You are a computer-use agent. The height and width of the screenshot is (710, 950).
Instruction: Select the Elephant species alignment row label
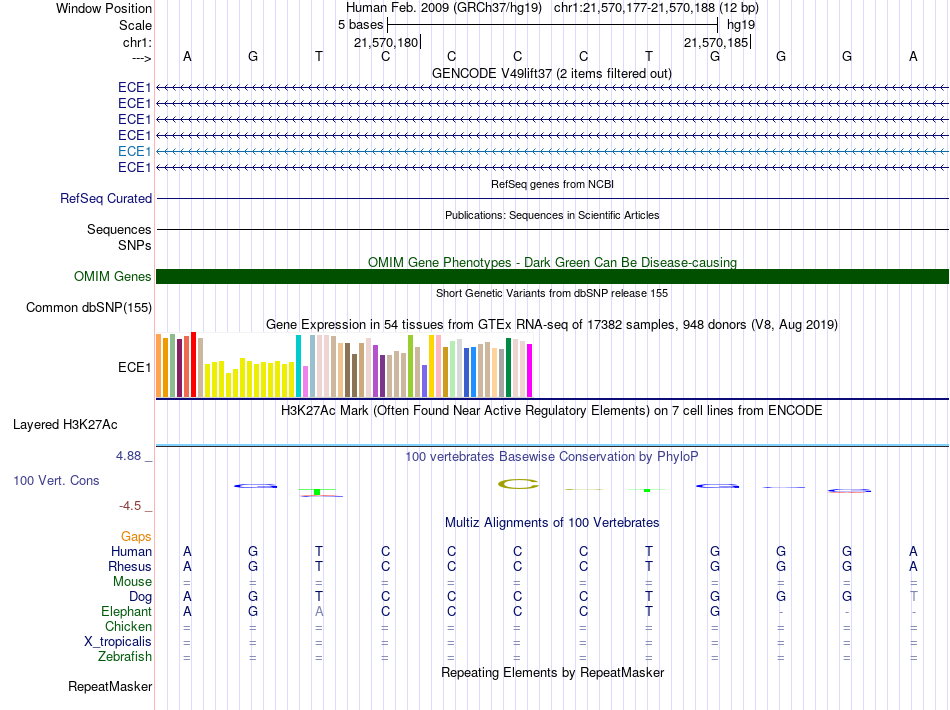(x=126, y=612)
